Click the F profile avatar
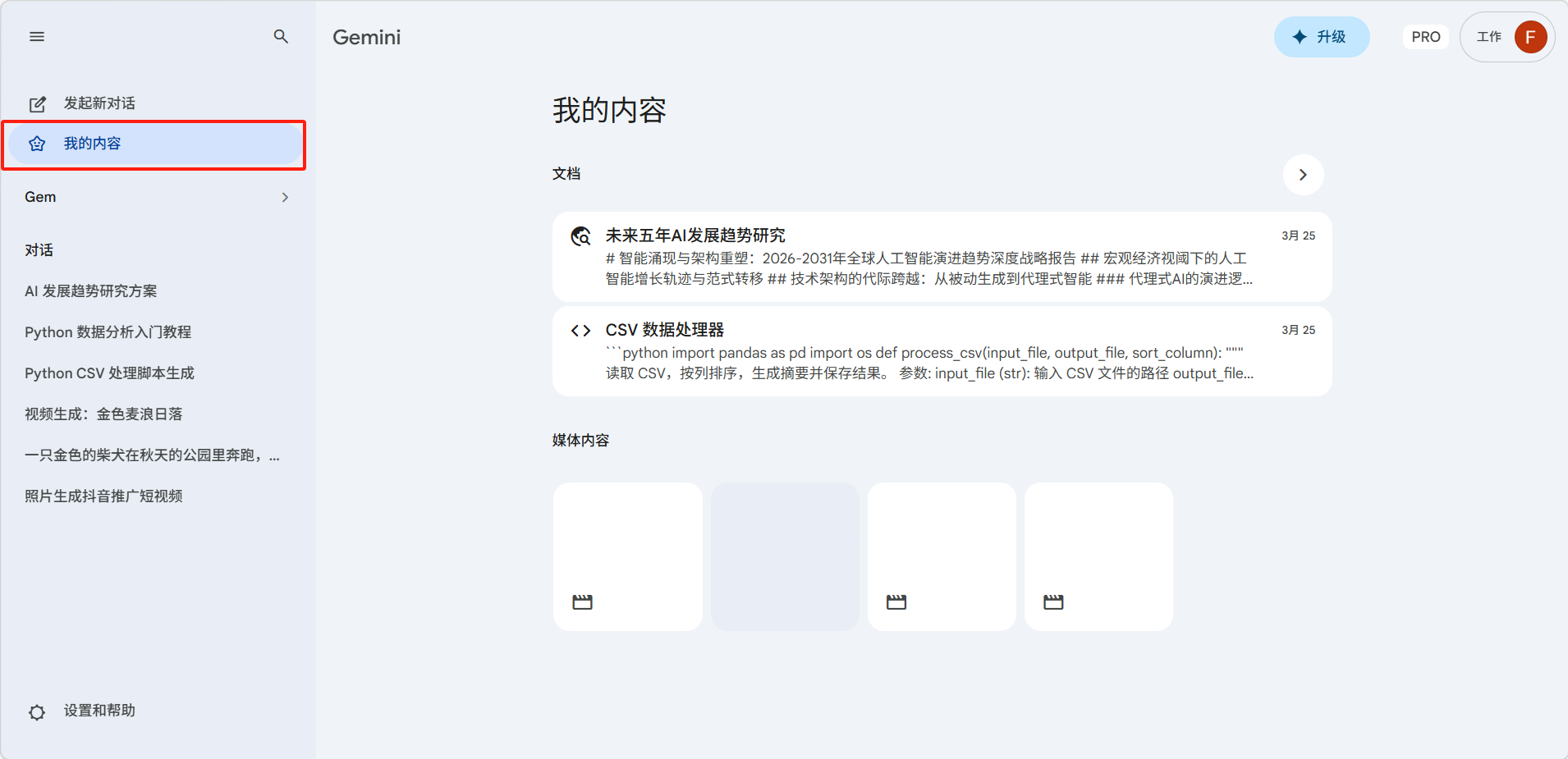Screen dimensions: 1568x759 pos(1530,37)
